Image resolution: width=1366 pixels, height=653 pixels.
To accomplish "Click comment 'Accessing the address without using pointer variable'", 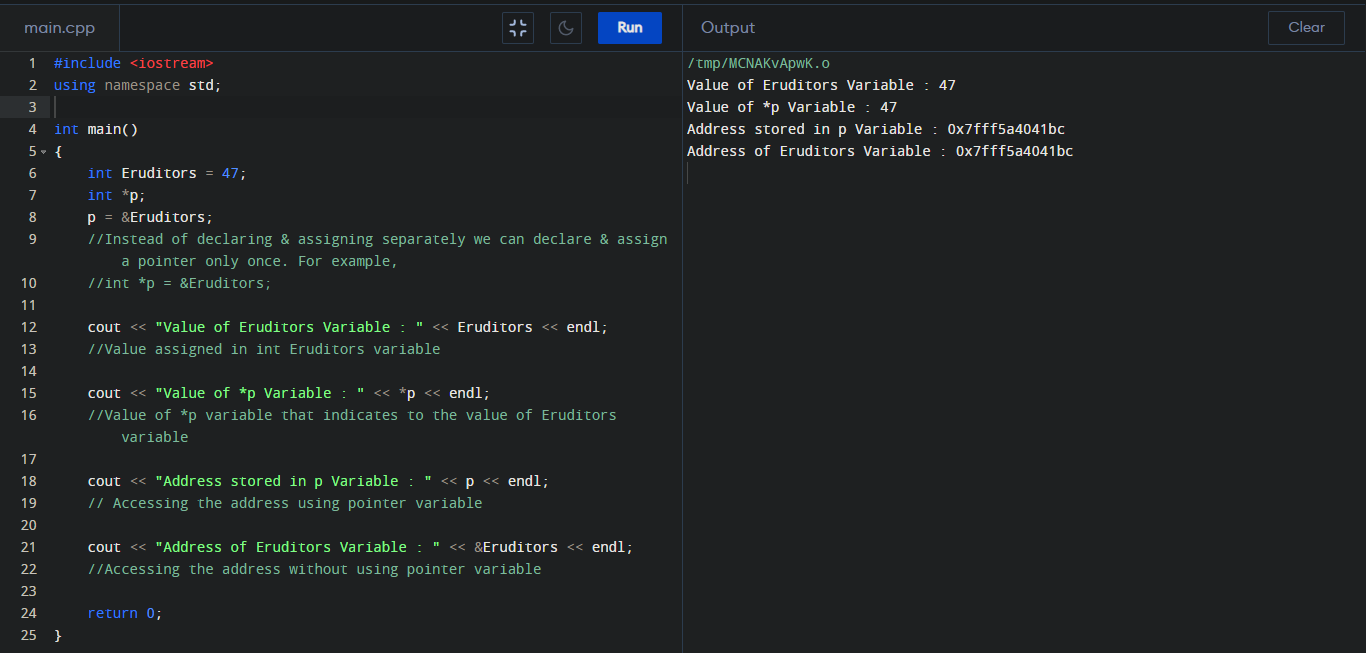I will pyautogui.click(x=314, y=569).
